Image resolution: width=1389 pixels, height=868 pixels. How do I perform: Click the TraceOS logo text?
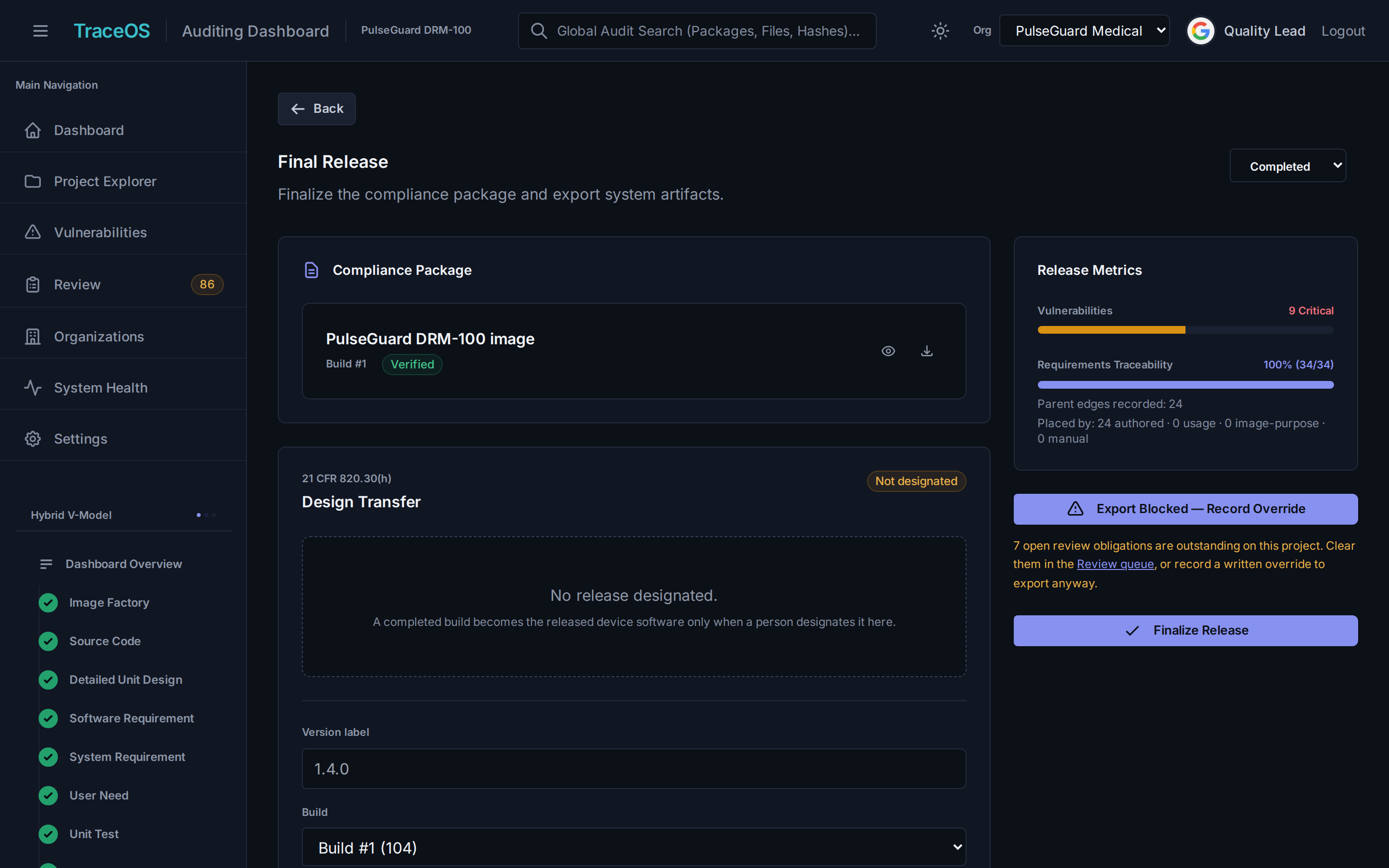coord(112,31)
